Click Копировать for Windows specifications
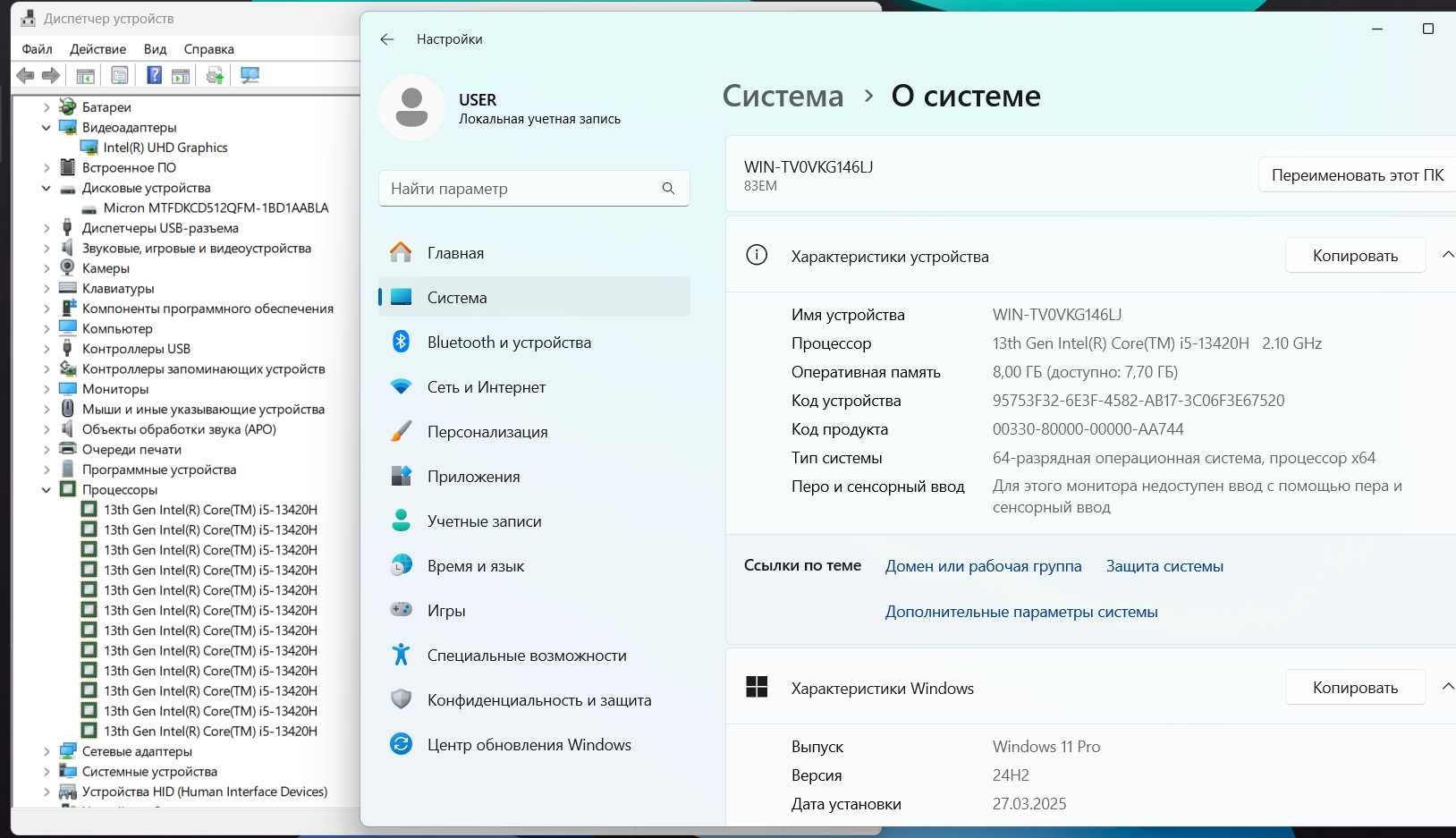Screen dimensions: 1456x838 coord(1355,688)
